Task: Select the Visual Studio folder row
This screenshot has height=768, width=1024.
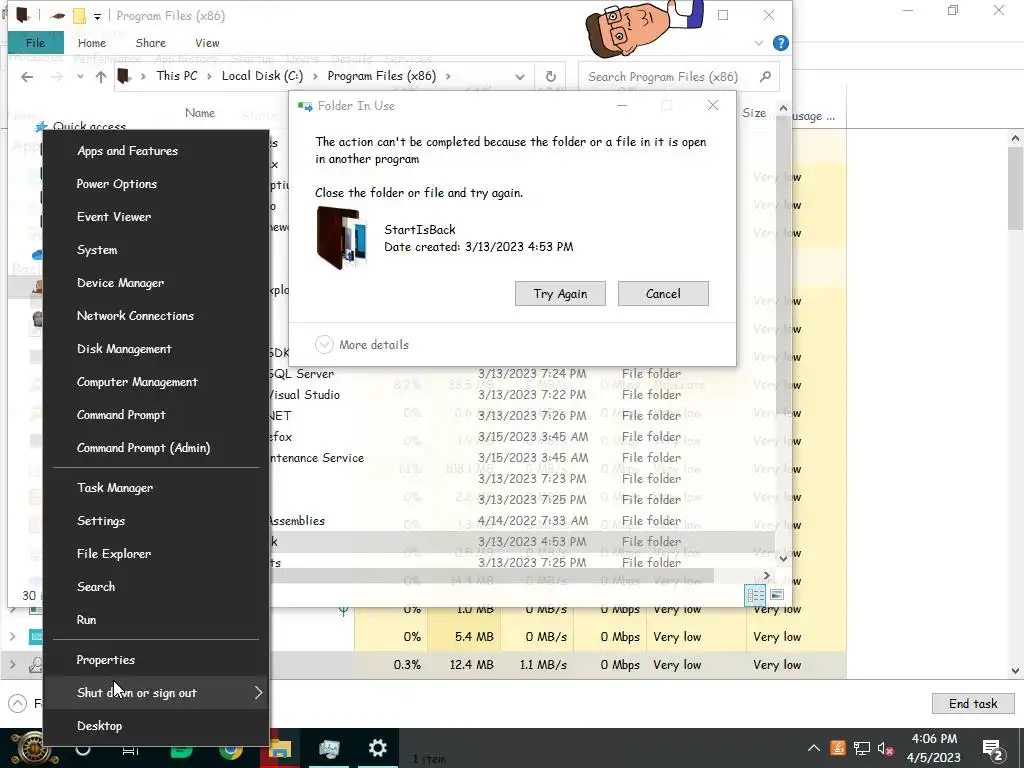Action: [x=522, y=394]
